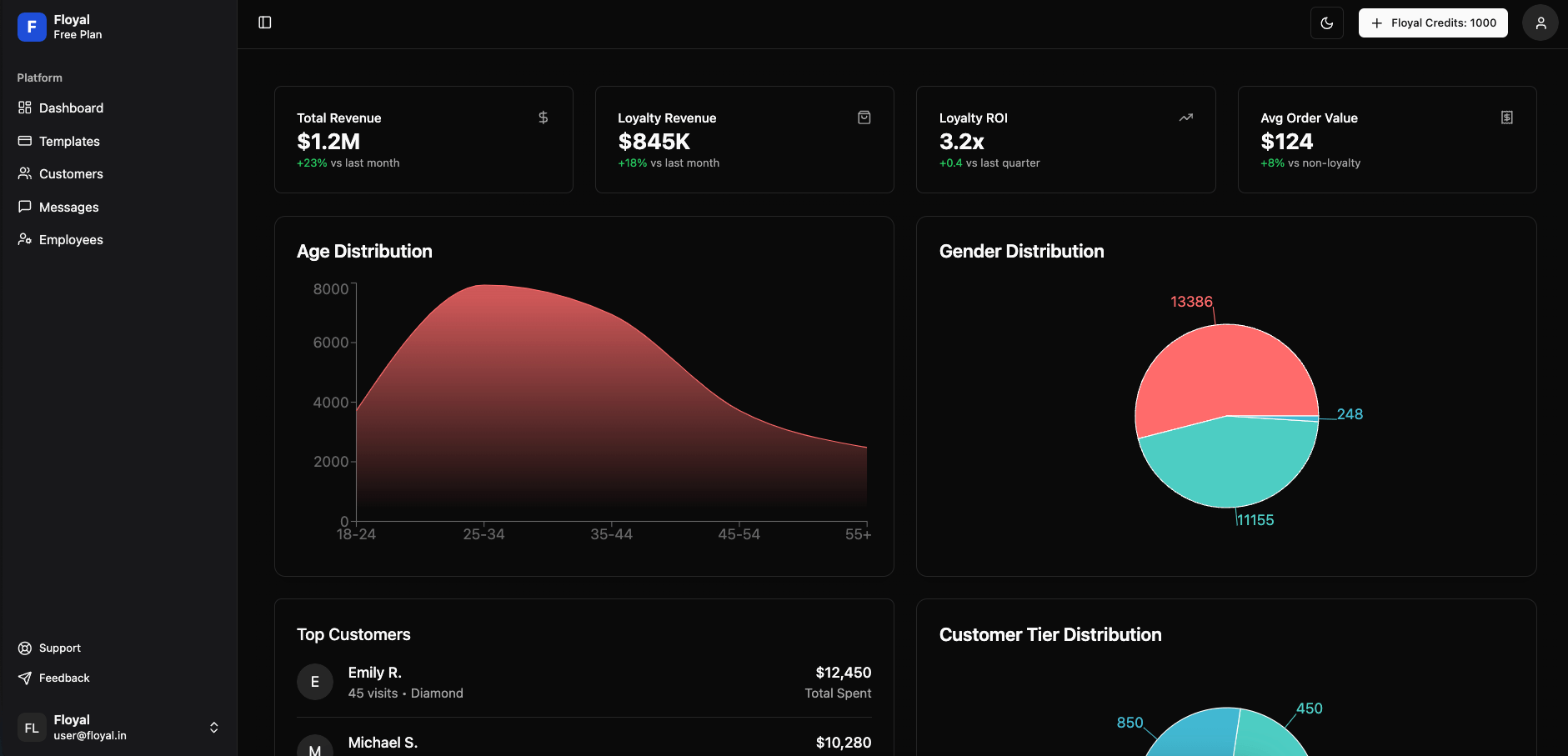
Task: Click the trend arrow icon on Loyalty ROI card
Action: click(x=1185, y=117)
